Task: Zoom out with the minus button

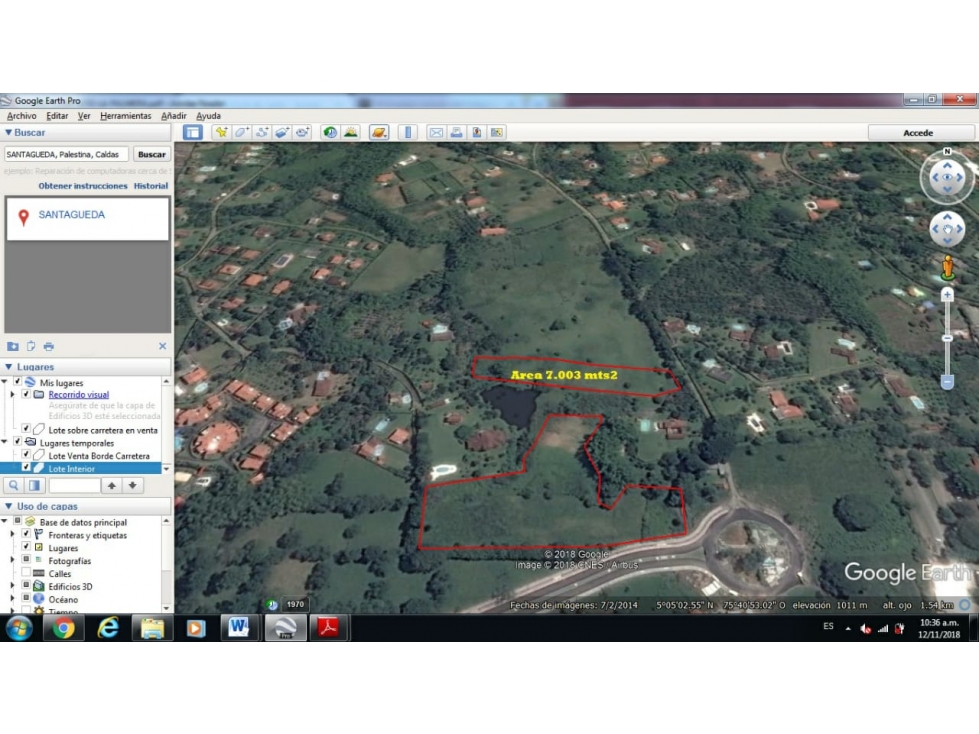Action: point(947,381)
